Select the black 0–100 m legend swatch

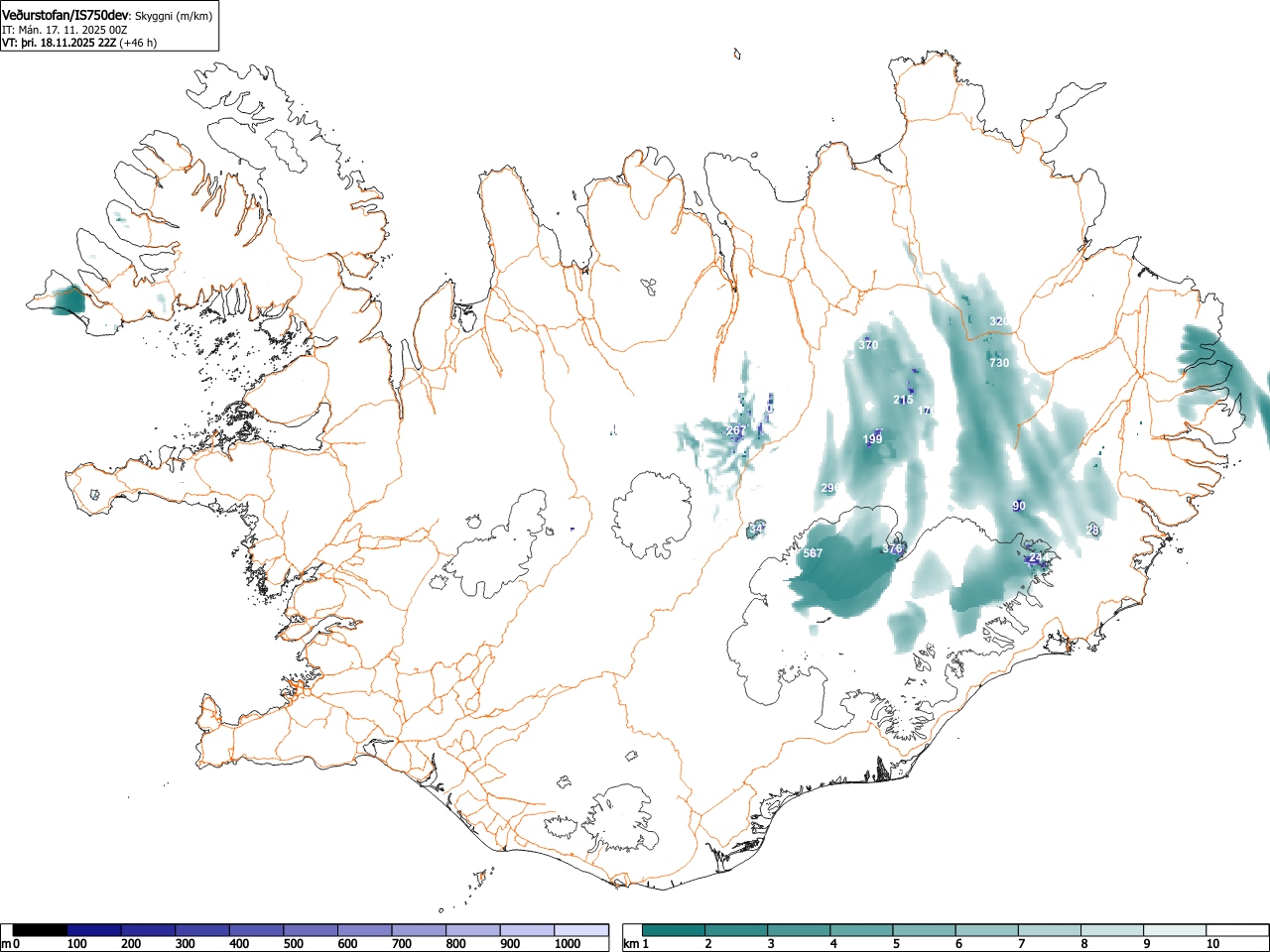pyautogui.click(x=41, y=930)
